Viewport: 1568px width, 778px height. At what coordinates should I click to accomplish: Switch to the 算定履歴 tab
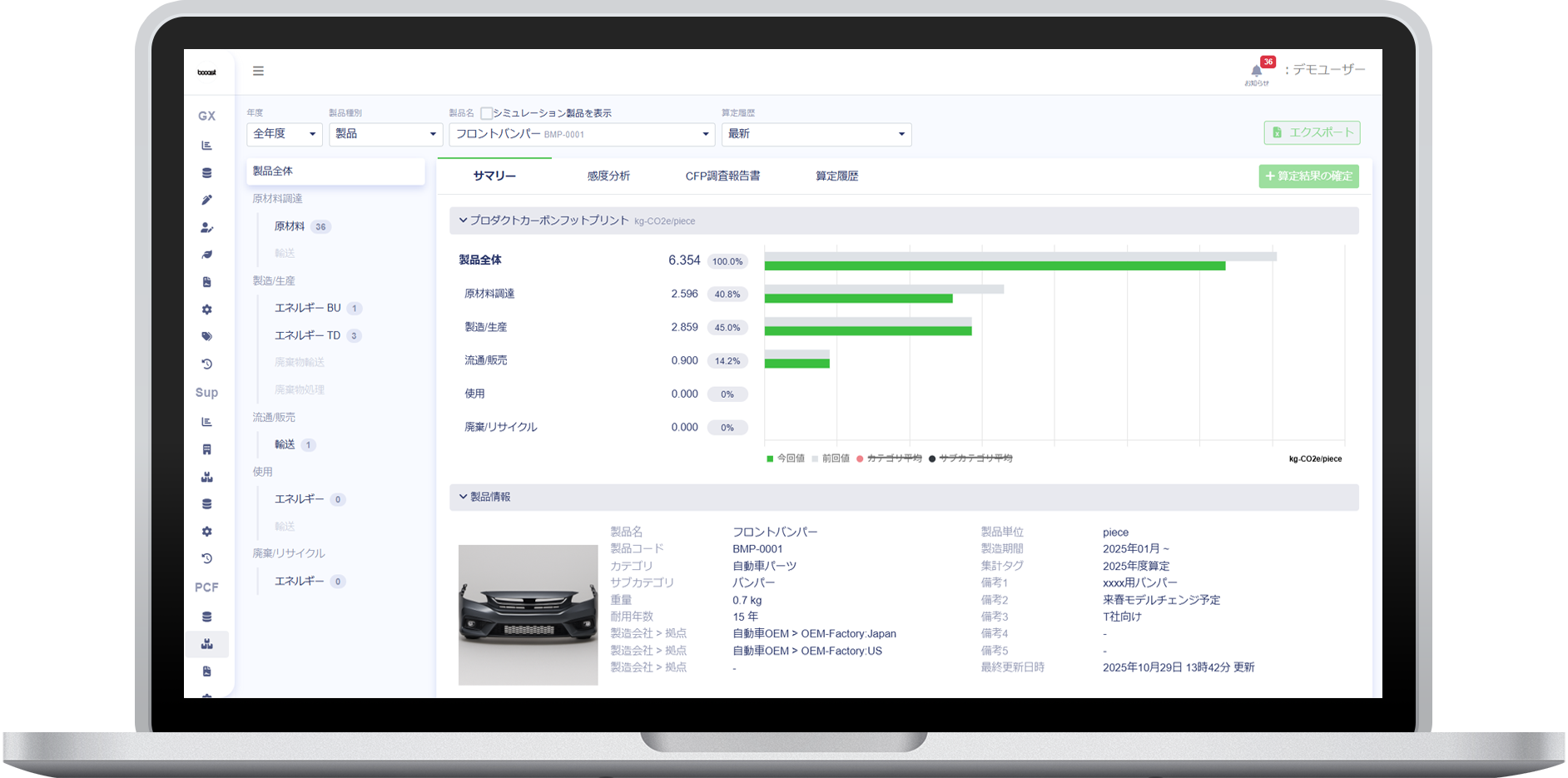click(x=836, y=176)
